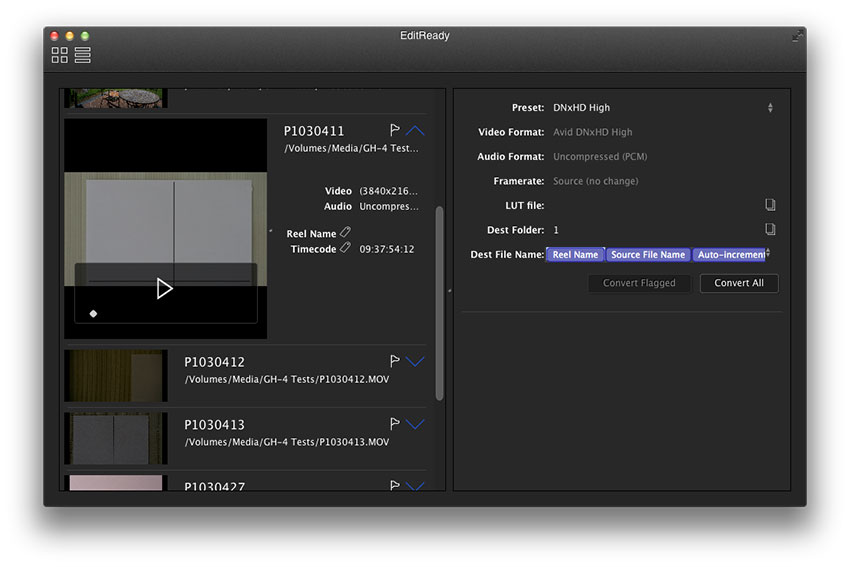Browse for destination folder
The image size is (850, 567).
click(x=770, y=230)
